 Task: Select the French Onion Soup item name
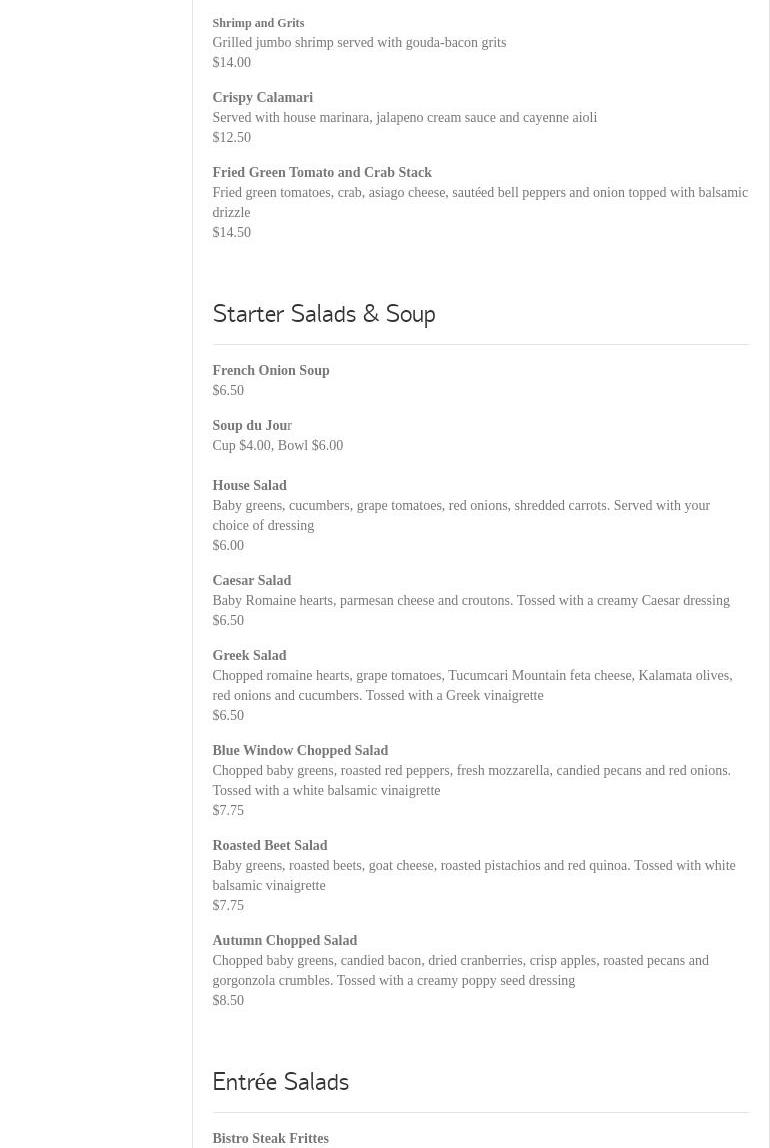coord(270,370)
